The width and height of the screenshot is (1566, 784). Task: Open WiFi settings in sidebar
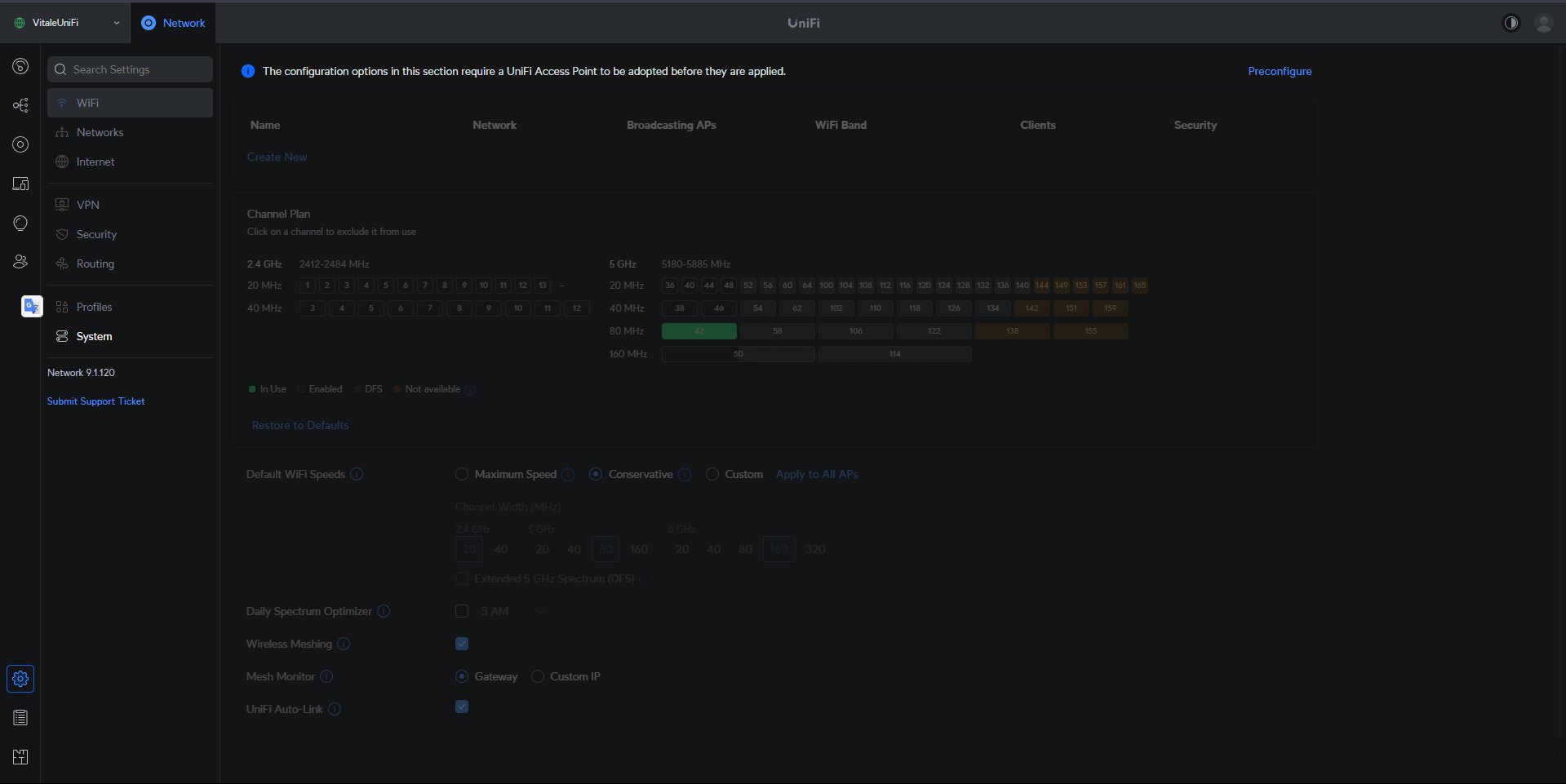coord(130,103)
